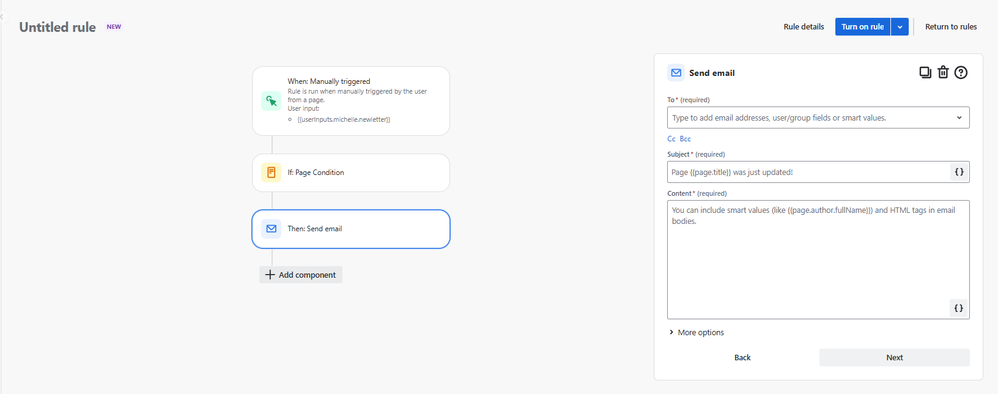Click the Next button
The width and height of the screenshot is (998, 394).
[894, 357]
